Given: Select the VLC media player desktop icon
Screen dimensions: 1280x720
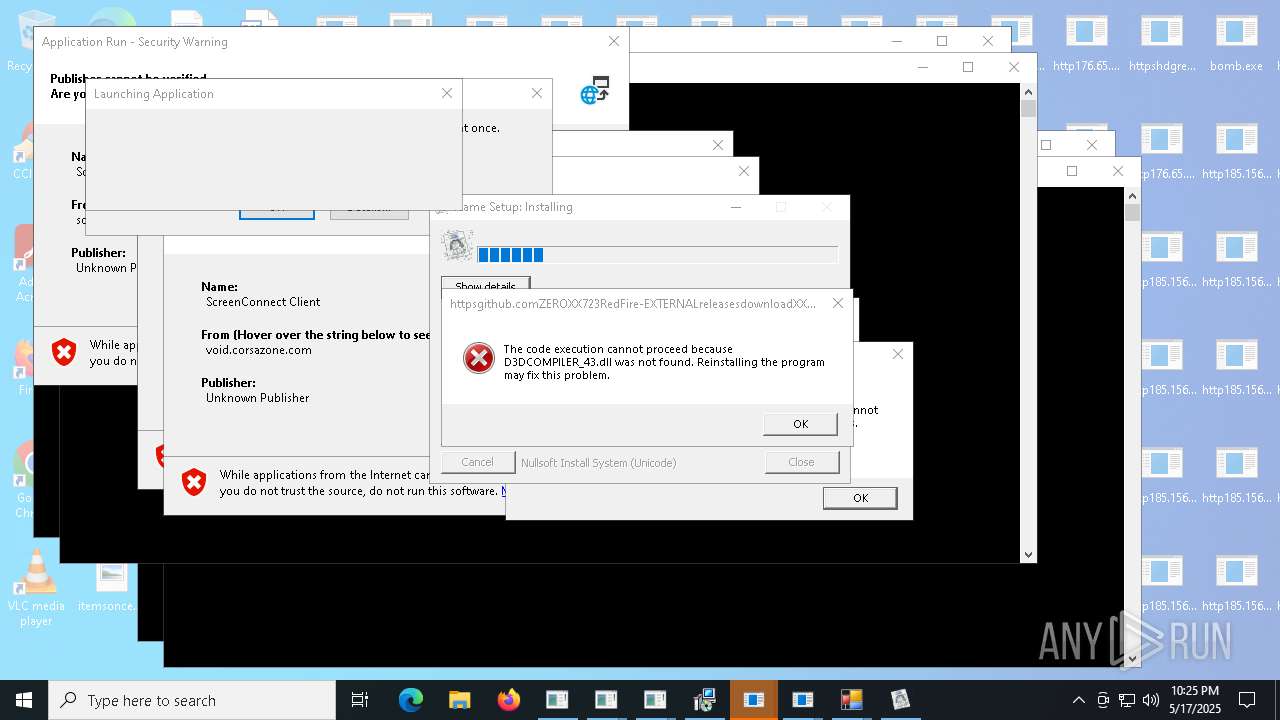Looking at the screenshot, I should 36,588.
